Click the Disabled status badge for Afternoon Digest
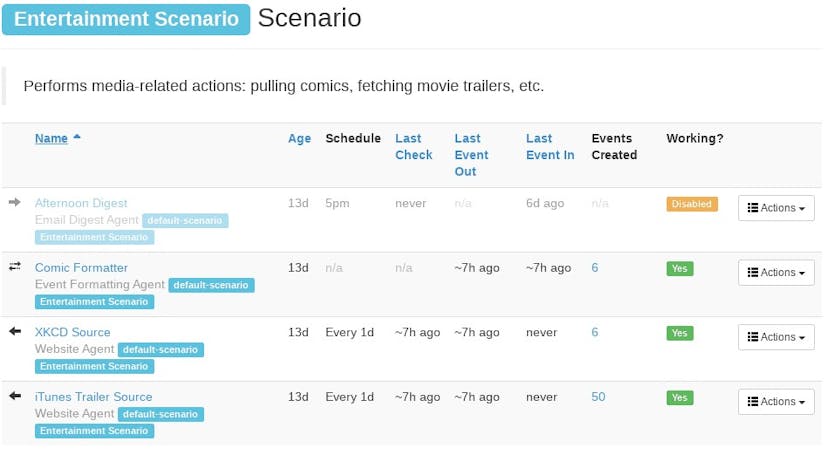The height and width of the screenshot is (455, 828). coord(692,204)
